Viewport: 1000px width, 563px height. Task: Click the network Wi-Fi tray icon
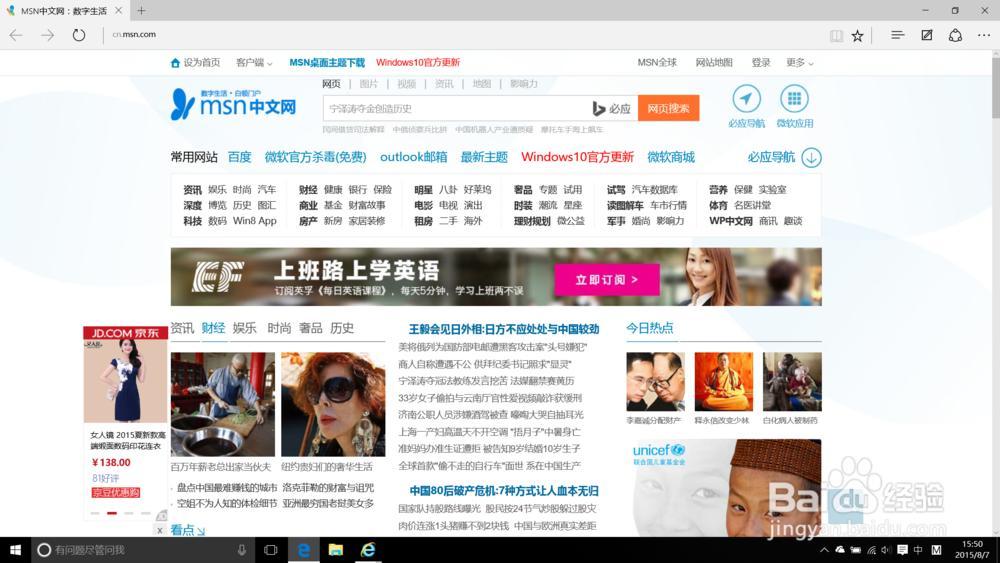pyautogui.click(x=871, y=550)
